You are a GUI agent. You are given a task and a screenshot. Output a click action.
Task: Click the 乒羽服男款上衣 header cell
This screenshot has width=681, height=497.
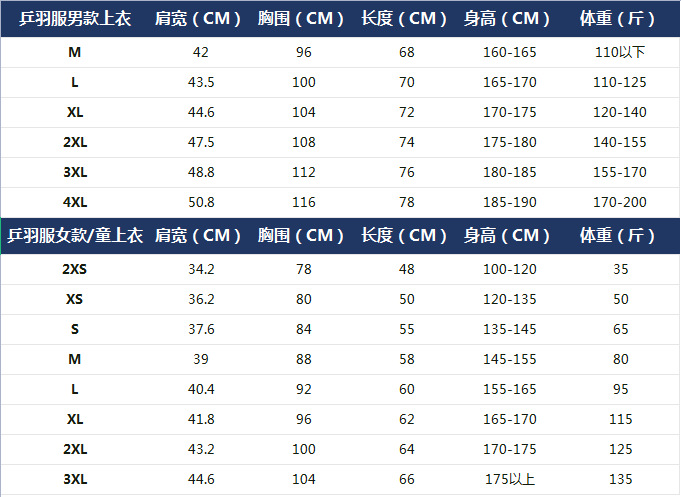click(x=75, y=19)
